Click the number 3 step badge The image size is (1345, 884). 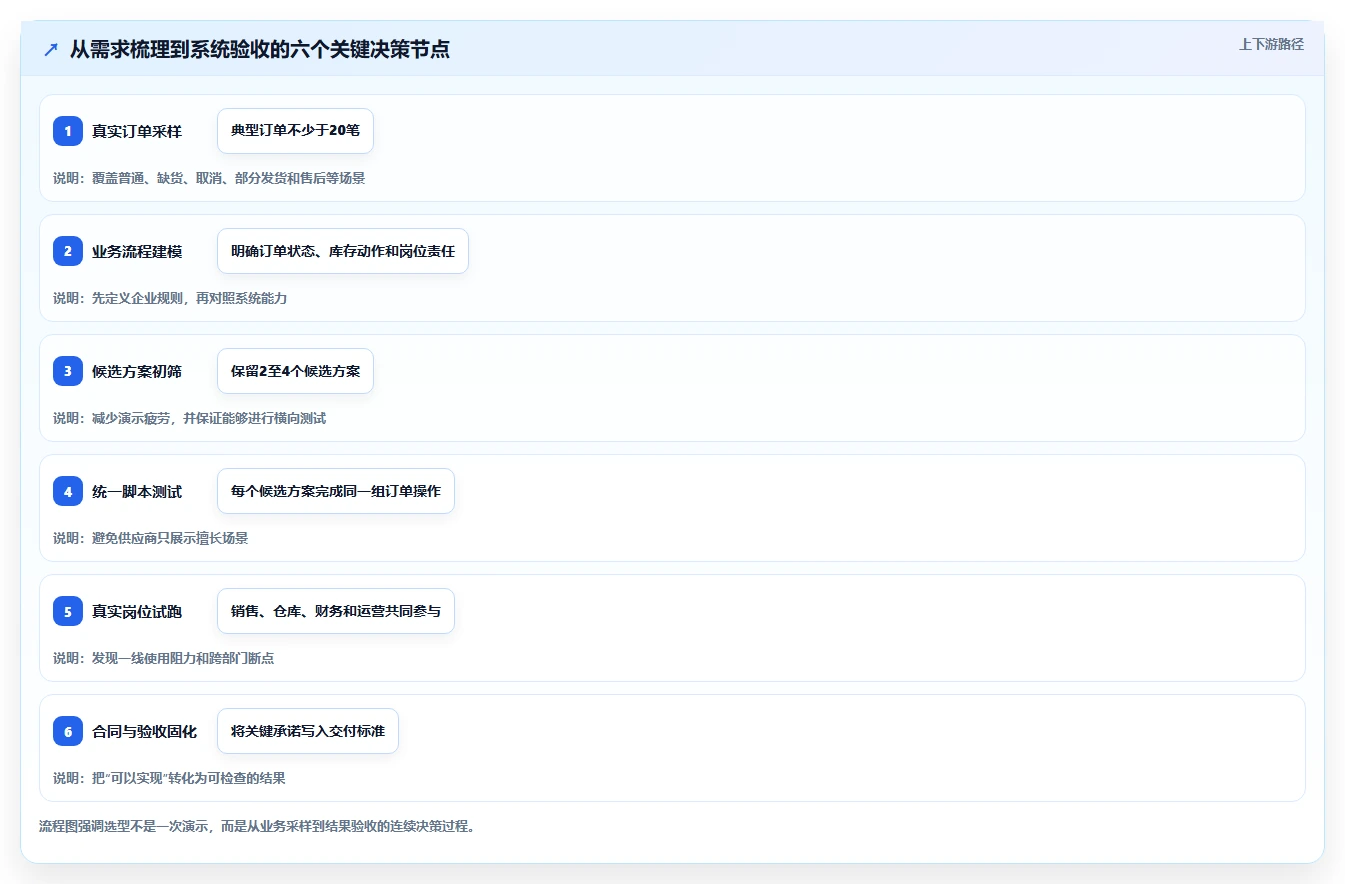(x=68, y=371)
